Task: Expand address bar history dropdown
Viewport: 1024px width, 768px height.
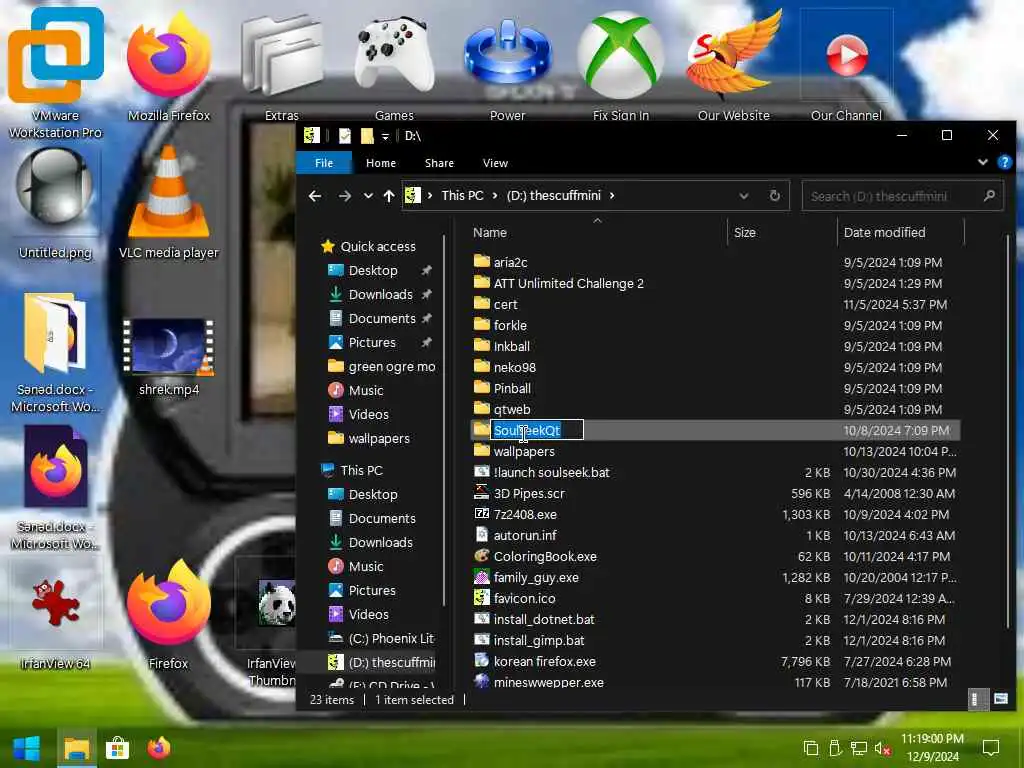Action: click(x=743, y=196)
